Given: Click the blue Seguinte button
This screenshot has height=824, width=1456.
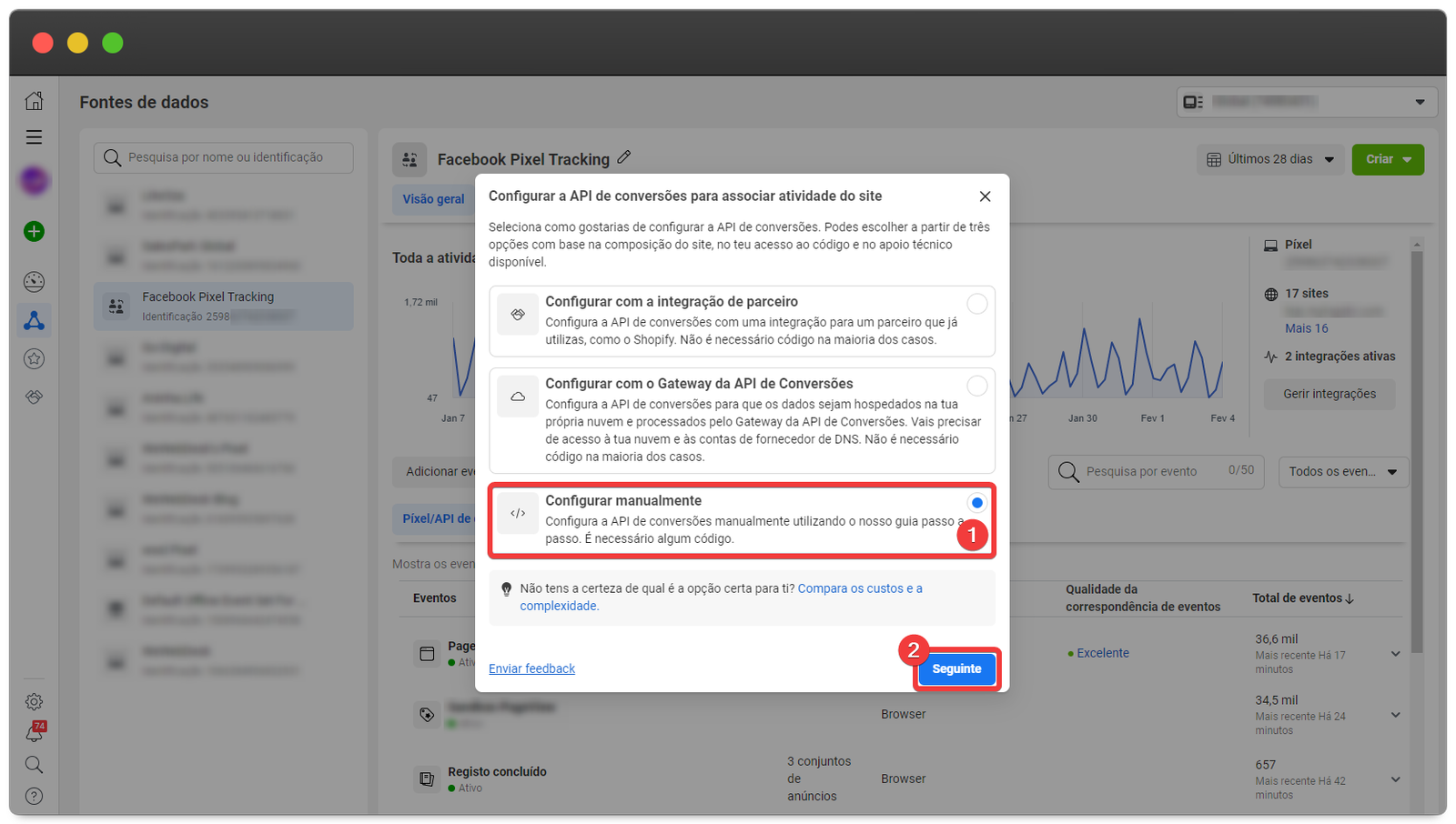Looking at the screenshot, I should coord(956,669).
